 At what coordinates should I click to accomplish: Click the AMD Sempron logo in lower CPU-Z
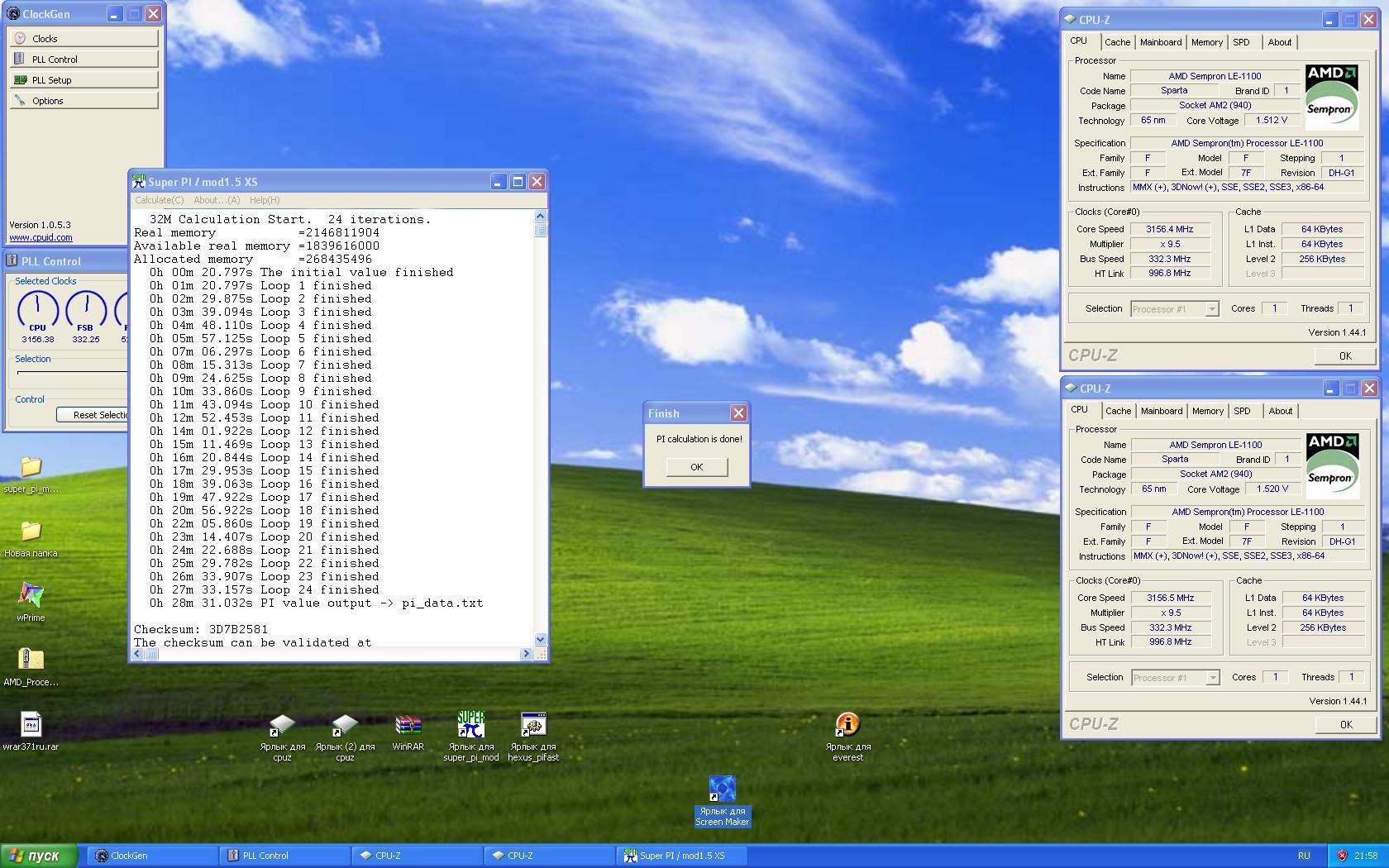pyautogui.click(x=1332, y=465)
